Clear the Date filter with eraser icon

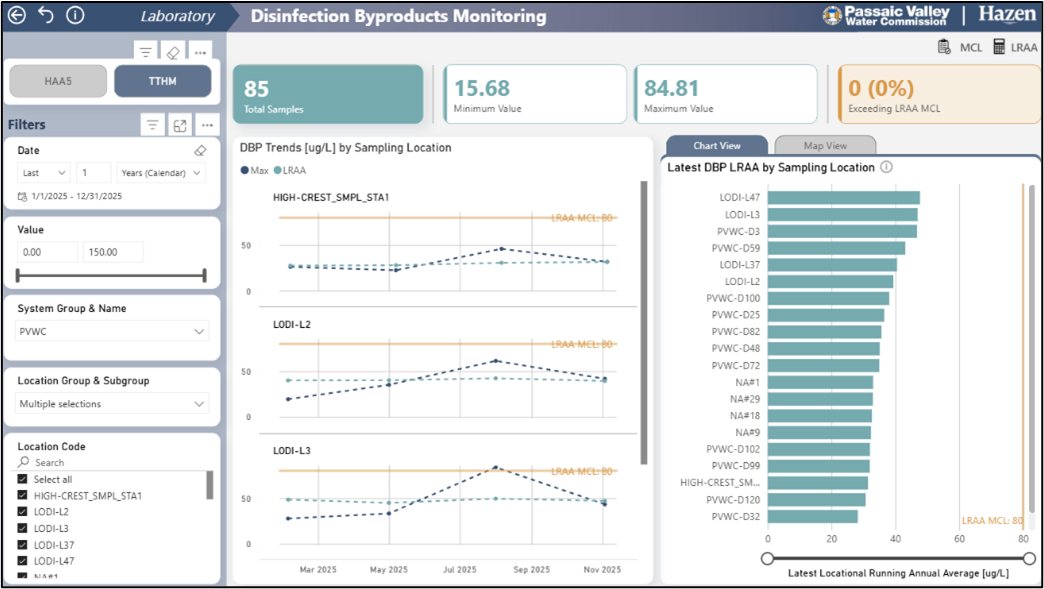point(200,150)
